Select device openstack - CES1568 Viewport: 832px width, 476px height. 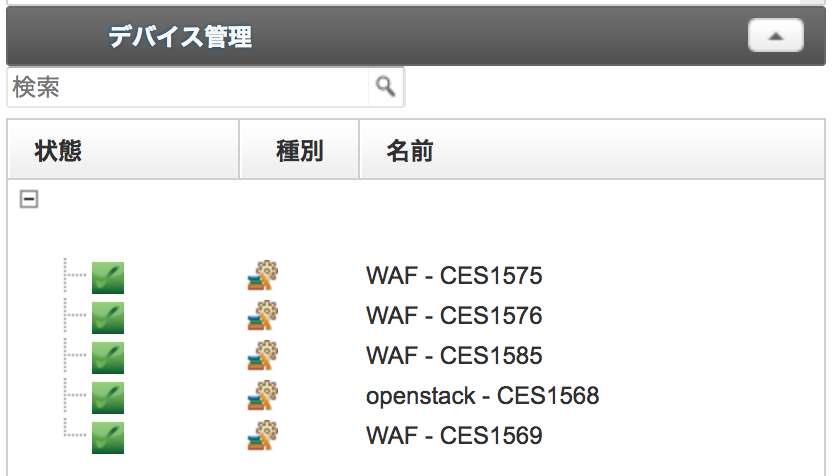click(x=482, y=396)
